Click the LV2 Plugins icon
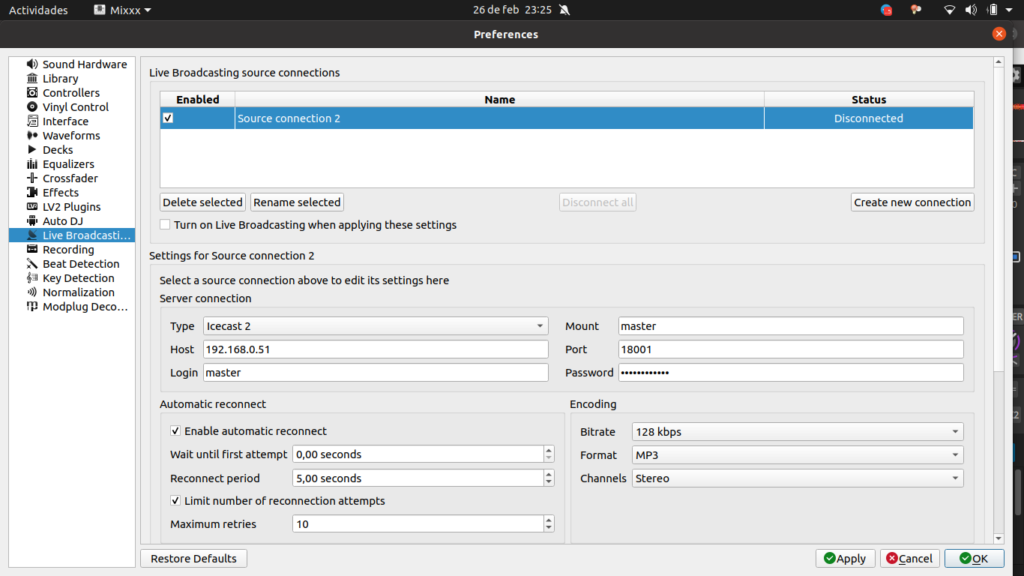The width and height of the screenshot is (1024, 576). [32, 207]
